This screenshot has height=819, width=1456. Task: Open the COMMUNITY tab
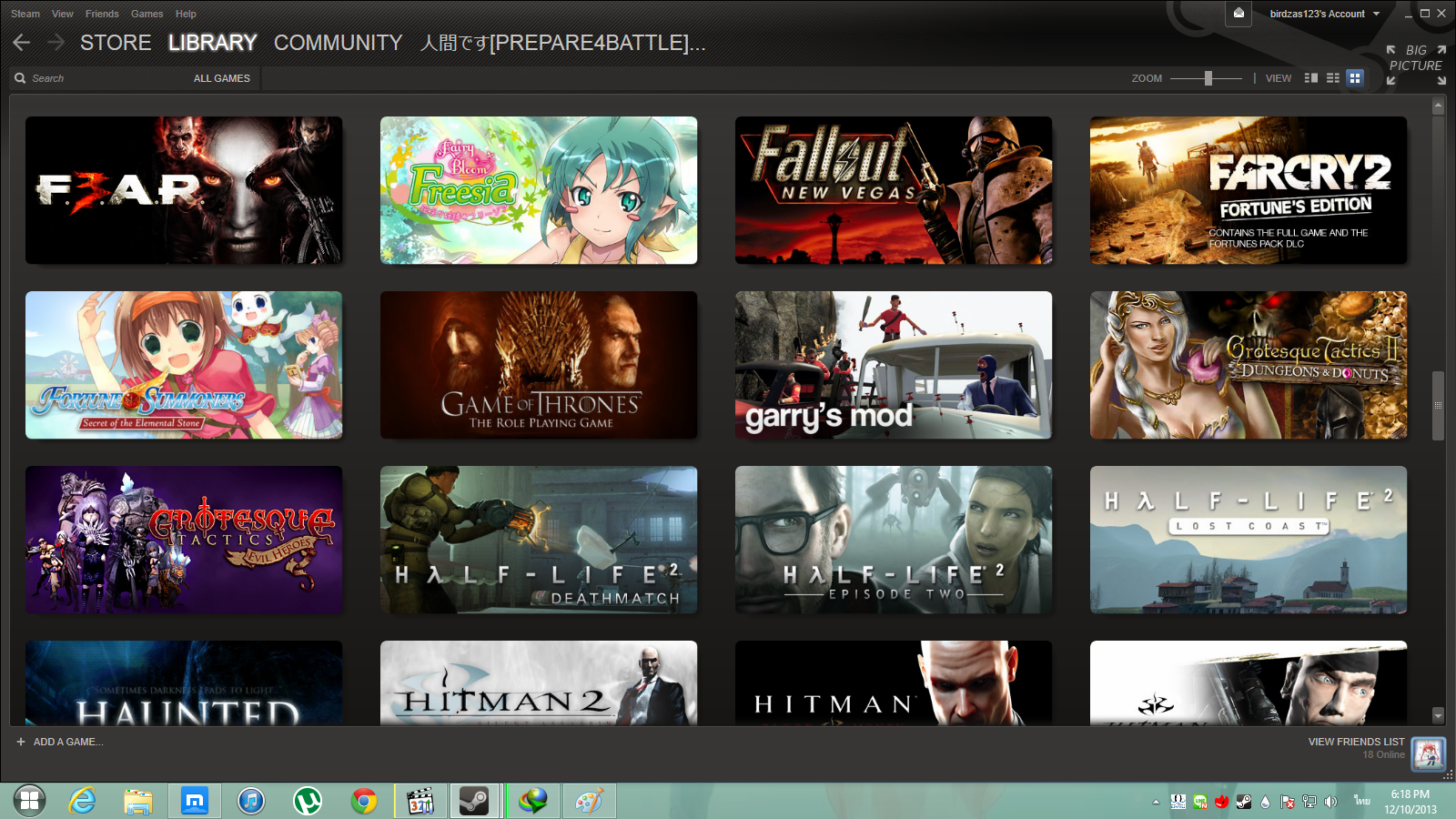(x=338, y=43)
